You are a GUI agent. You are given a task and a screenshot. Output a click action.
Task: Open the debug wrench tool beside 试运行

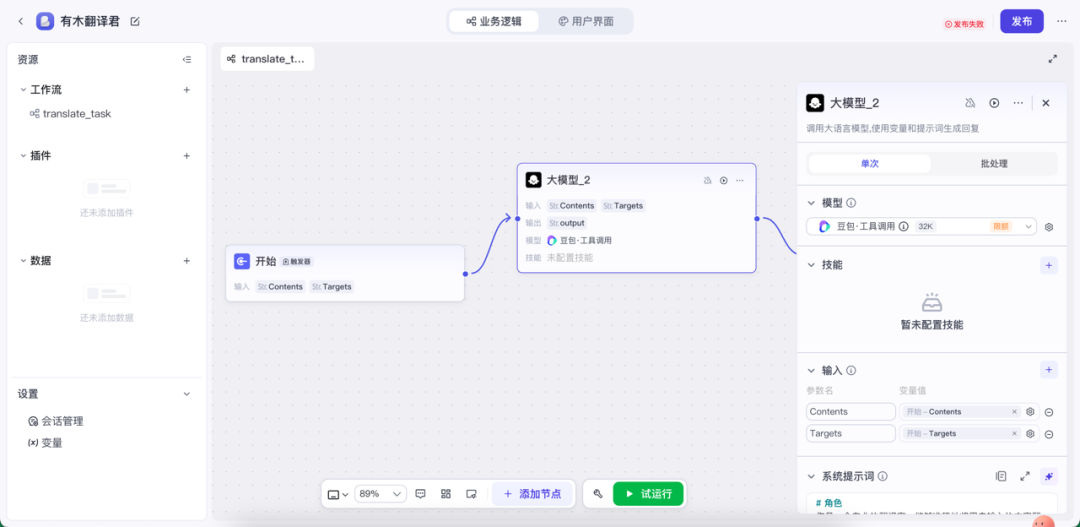coord(598,494)
